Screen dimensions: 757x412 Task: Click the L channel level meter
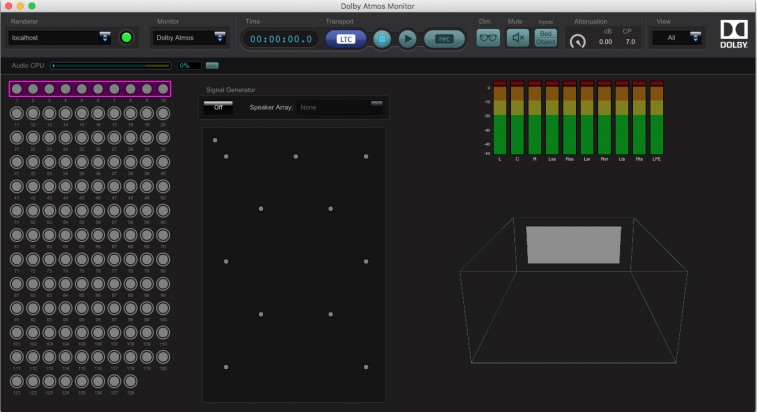coord(500,118)
